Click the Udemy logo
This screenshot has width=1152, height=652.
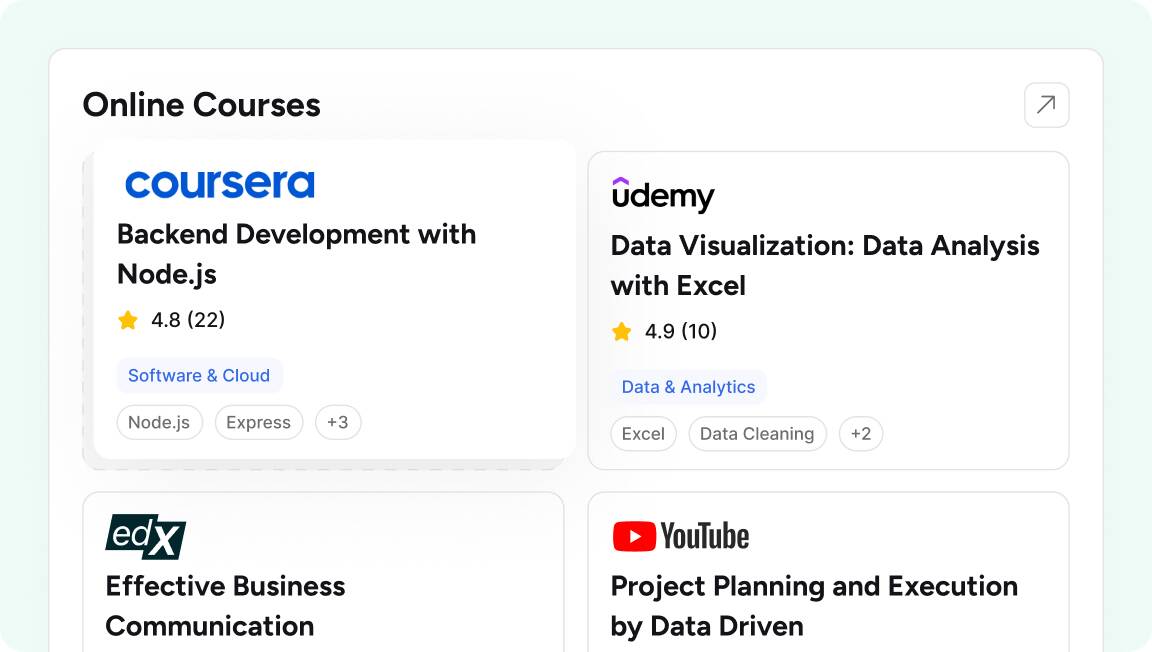point(663,195)
